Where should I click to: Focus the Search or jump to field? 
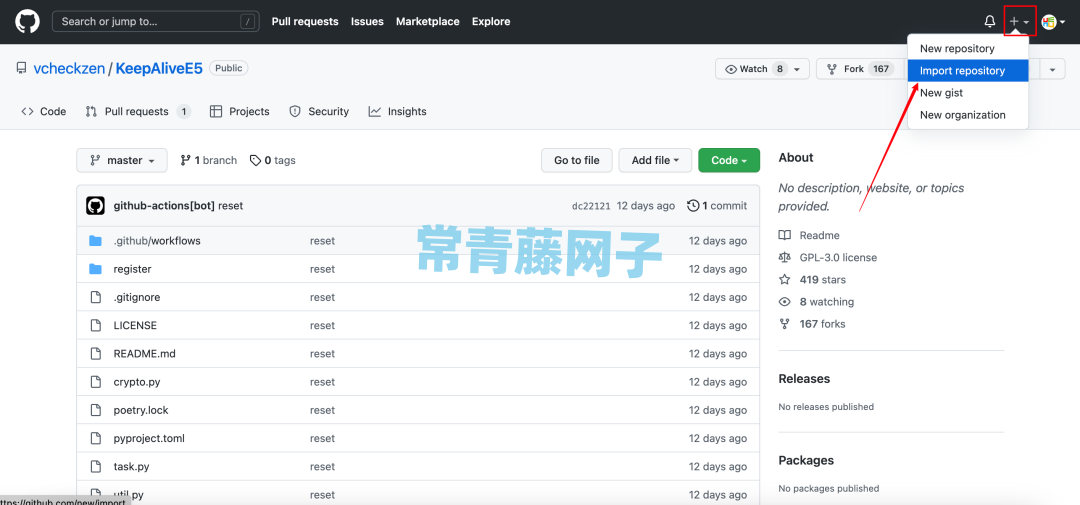(154, 21)
